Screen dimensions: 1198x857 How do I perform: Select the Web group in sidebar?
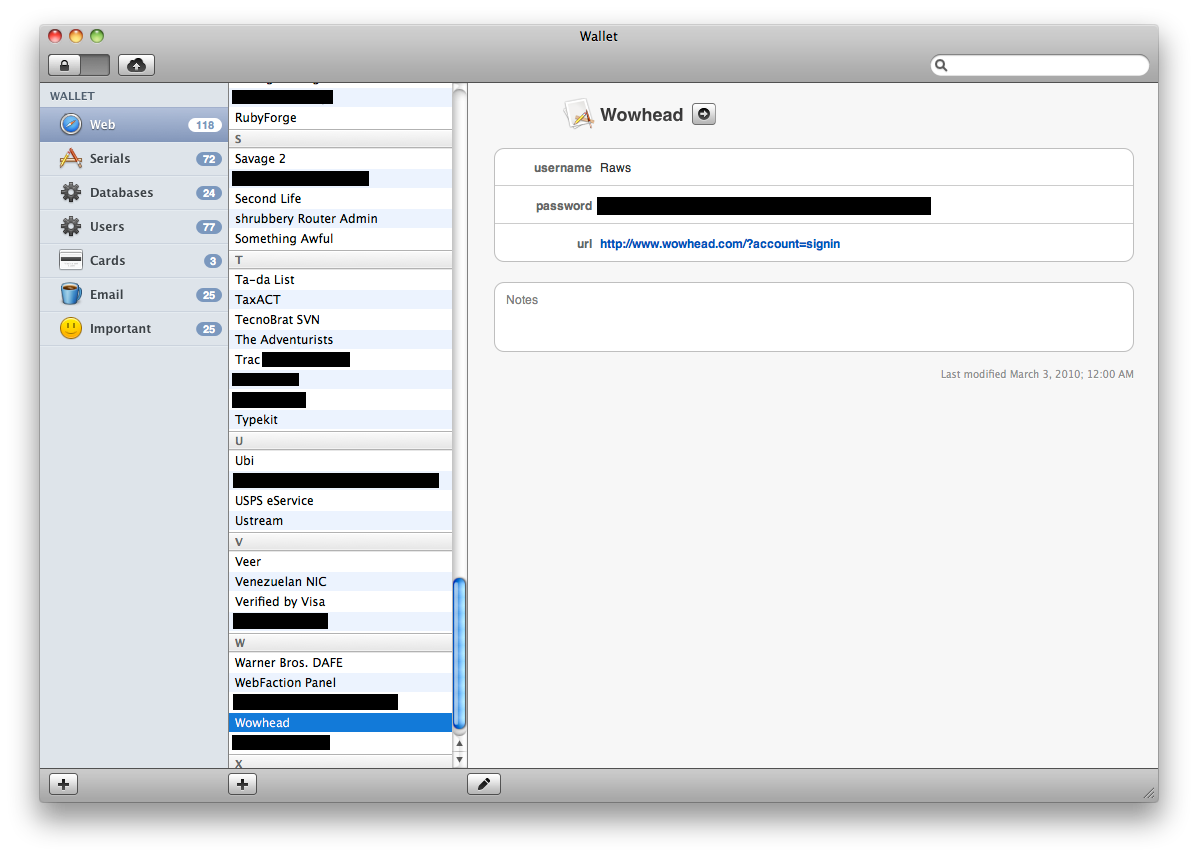tap(134, 125)
